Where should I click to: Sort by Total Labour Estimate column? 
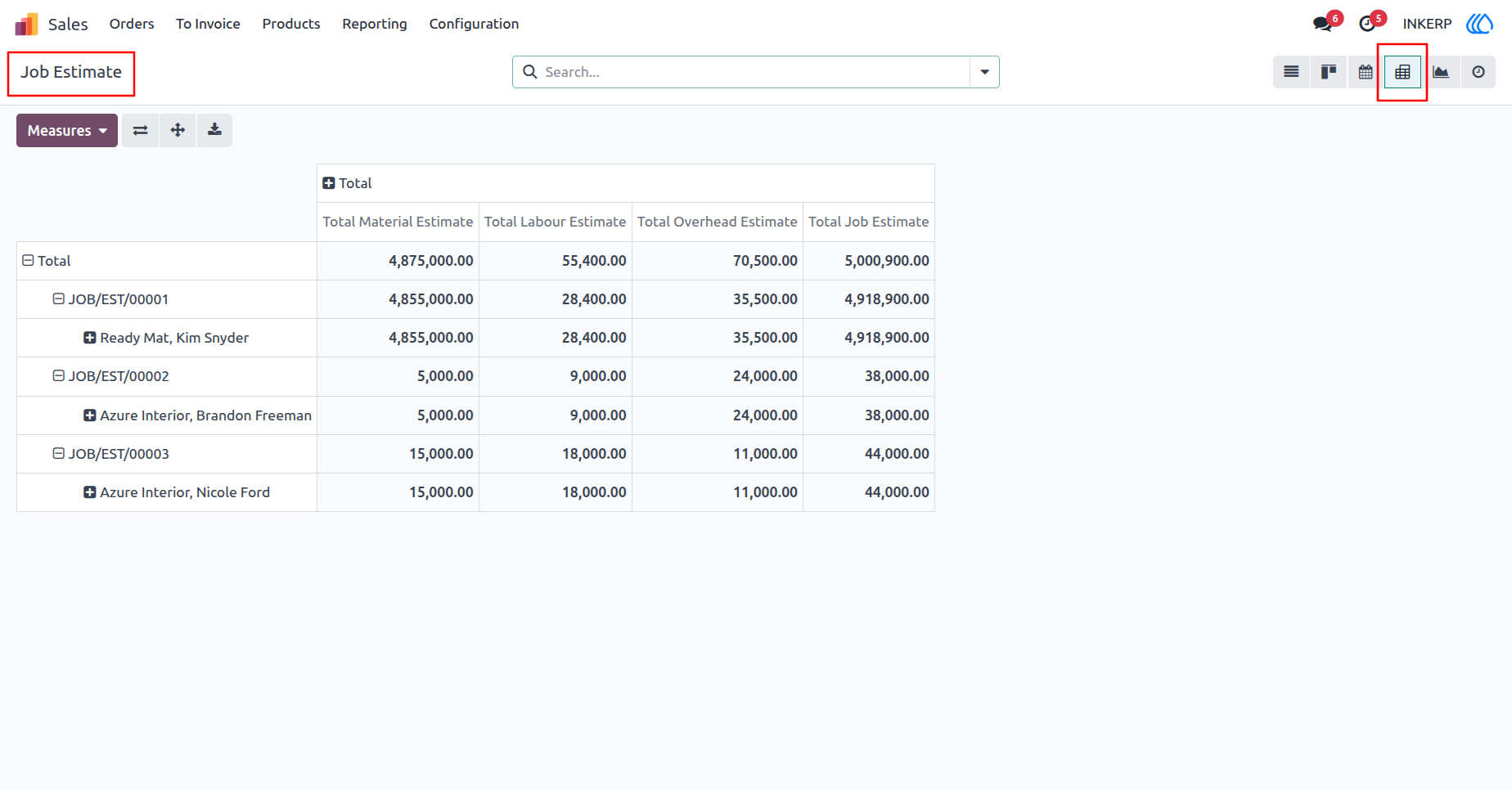(555, 222)
